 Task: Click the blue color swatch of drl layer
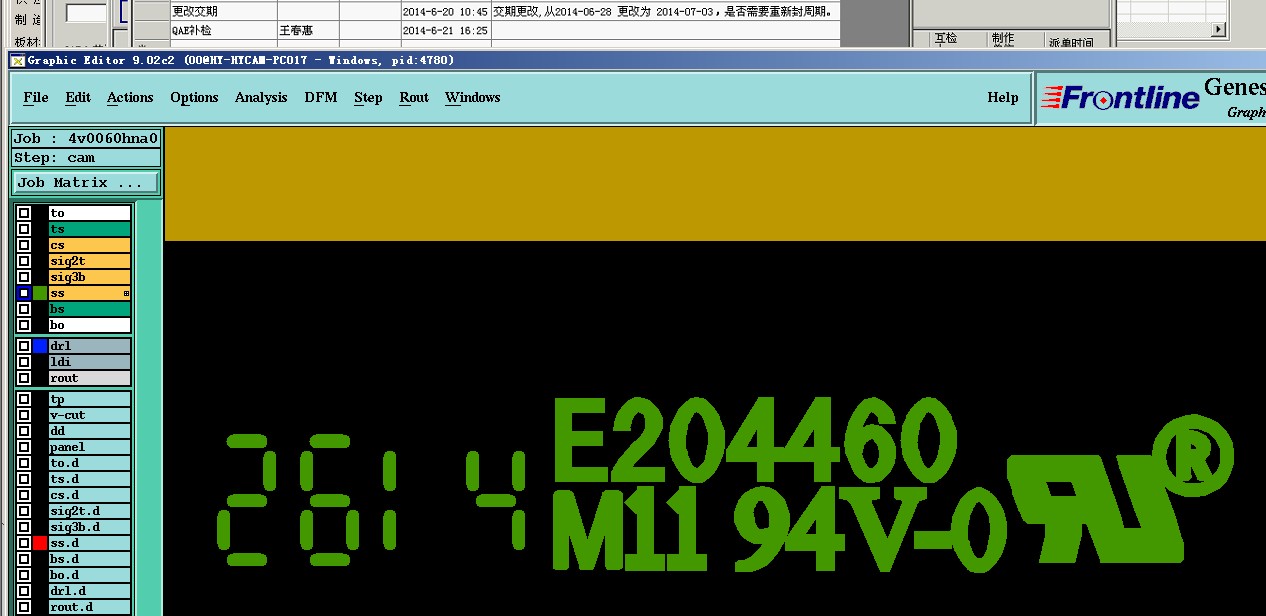40,346
